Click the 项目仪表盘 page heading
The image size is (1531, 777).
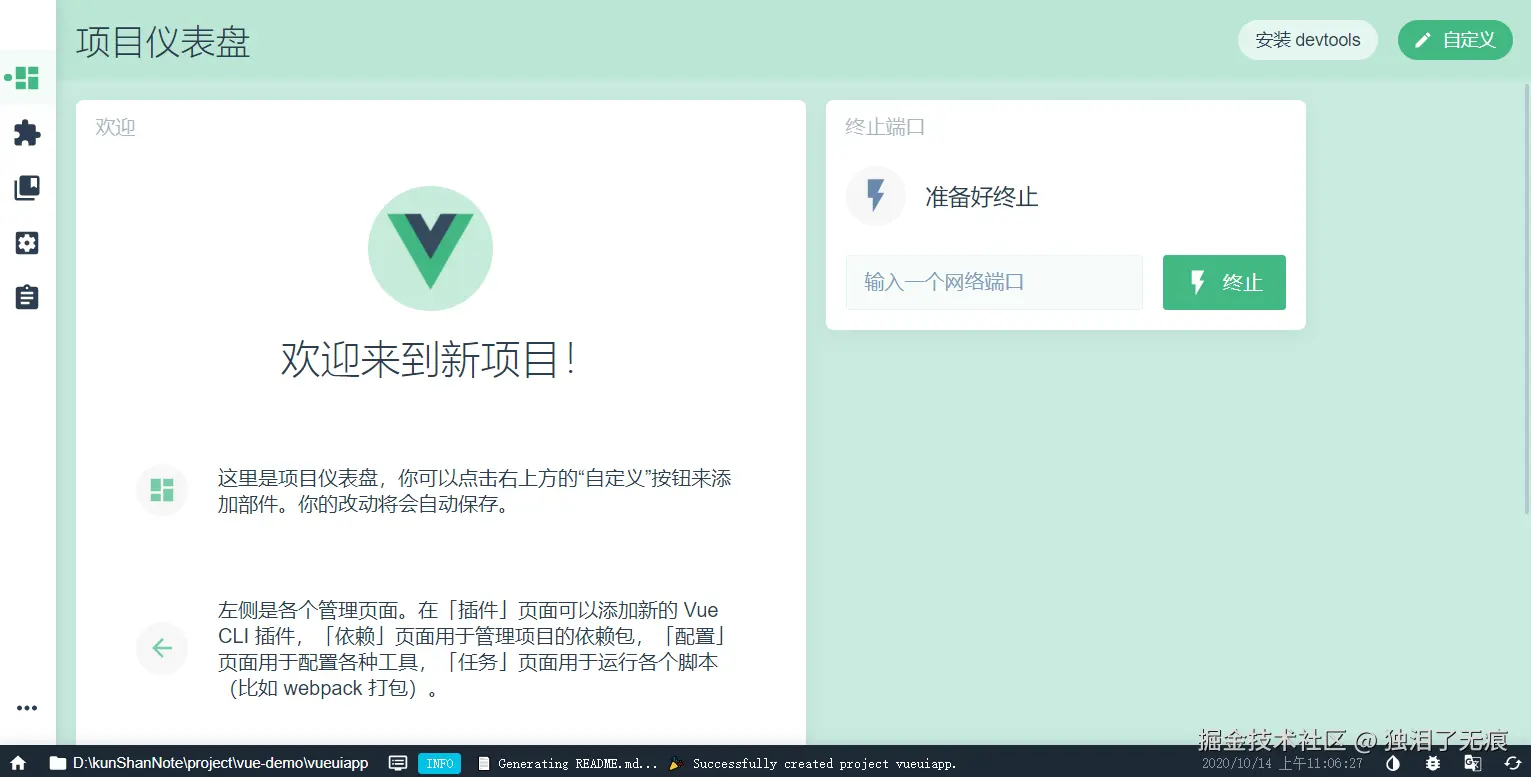pyautogui.click(x=163, y=42)
